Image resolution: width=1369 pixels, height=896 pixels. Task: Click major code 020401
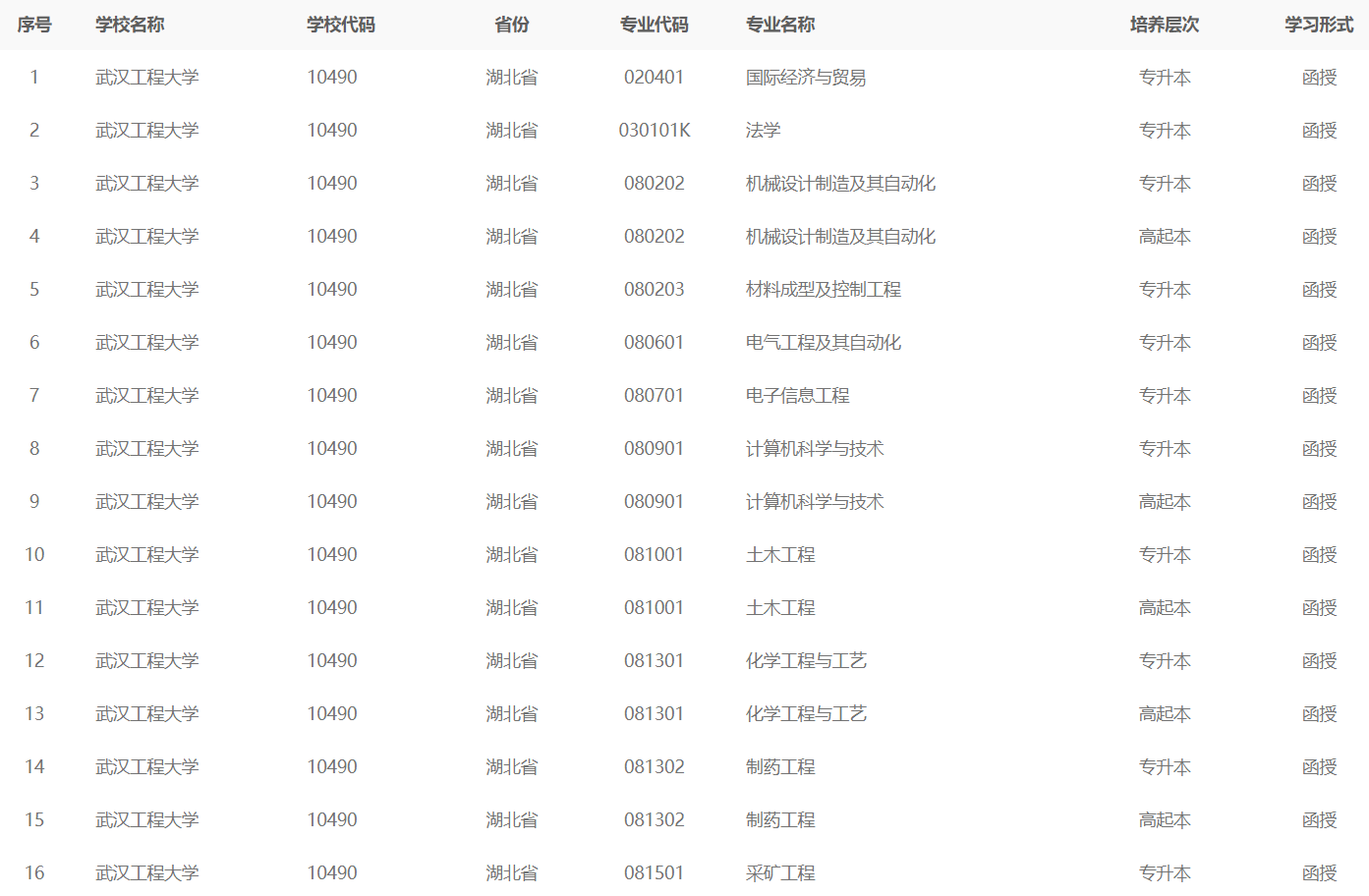click(655, 78)
